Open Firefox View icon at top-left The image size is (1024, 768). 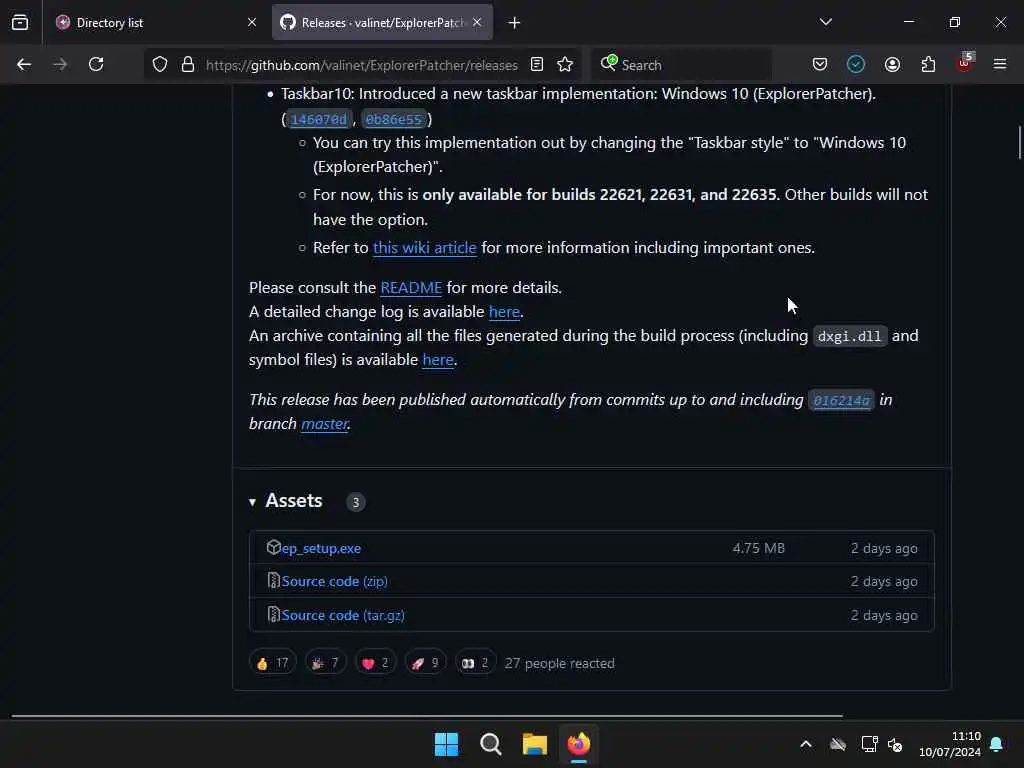[x=20, y=22]
